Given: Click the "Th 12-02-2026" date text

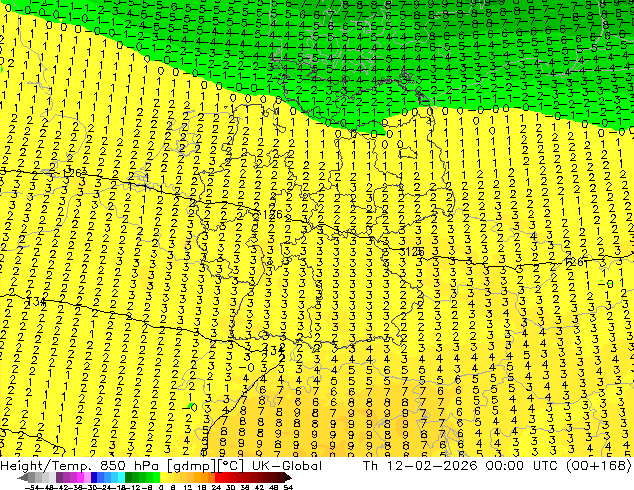Looking at the screenshot, I should (420, 465).
